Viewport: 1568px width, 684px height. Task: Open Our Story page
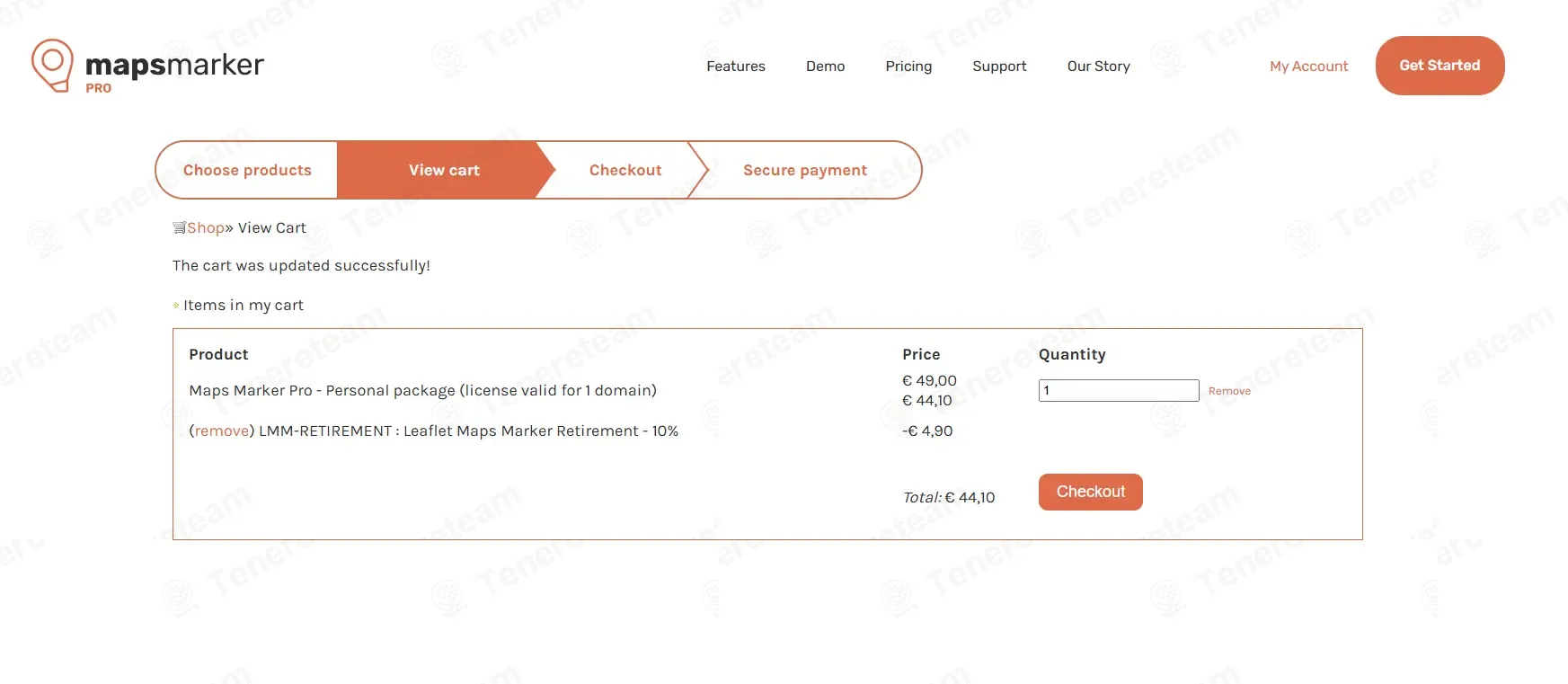1098,66
